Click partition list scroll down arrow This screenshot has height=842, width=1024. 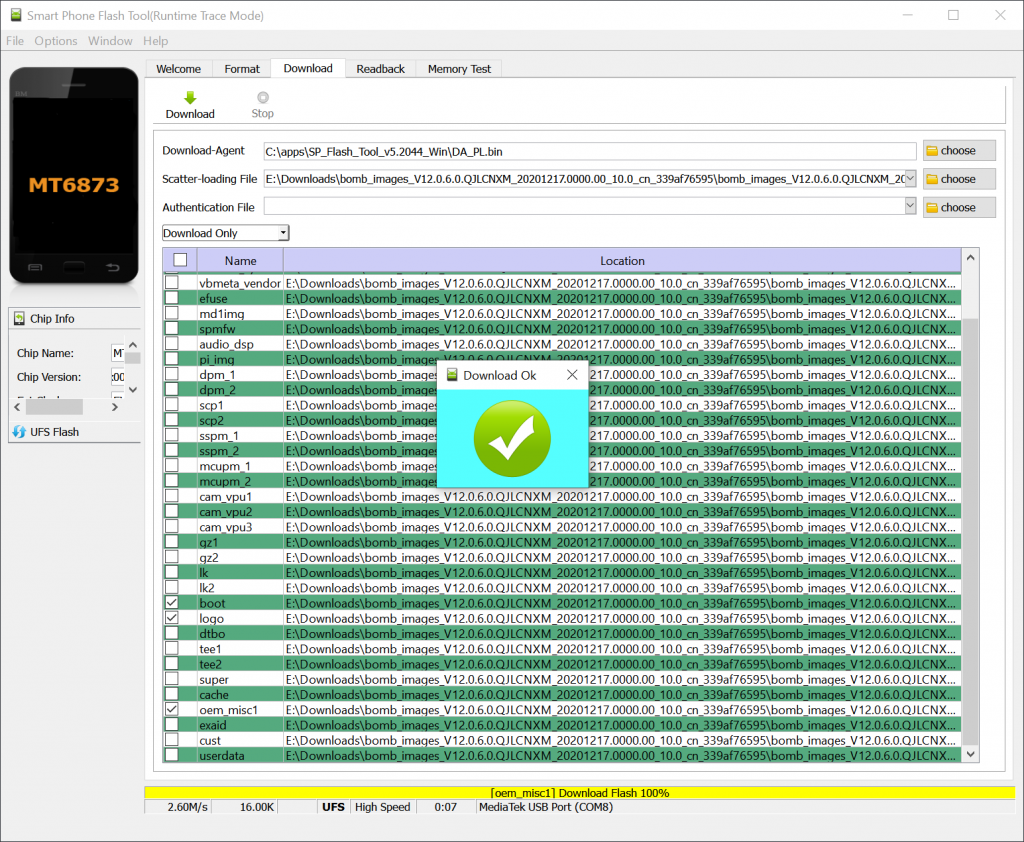[x=970, y=754]
